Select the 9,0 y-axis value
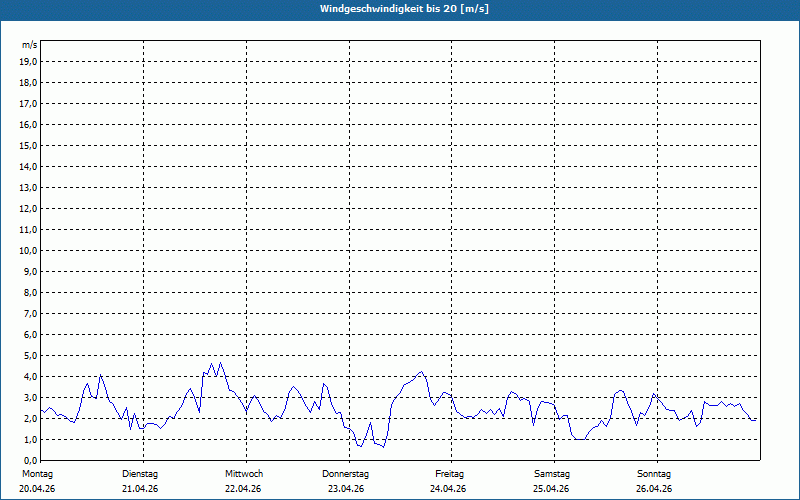 (30, 271)
